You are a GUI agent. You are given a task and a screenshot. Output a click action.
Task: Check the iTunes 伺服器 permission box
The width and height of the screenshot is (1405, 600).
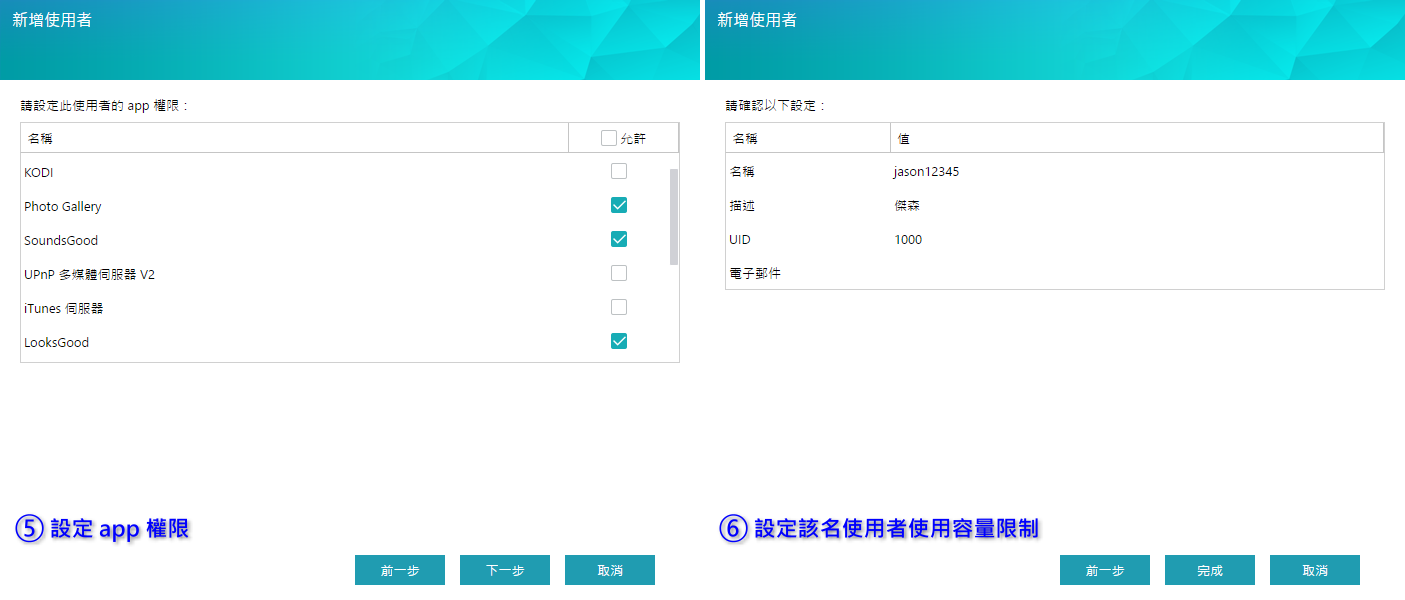click(619, 307)
